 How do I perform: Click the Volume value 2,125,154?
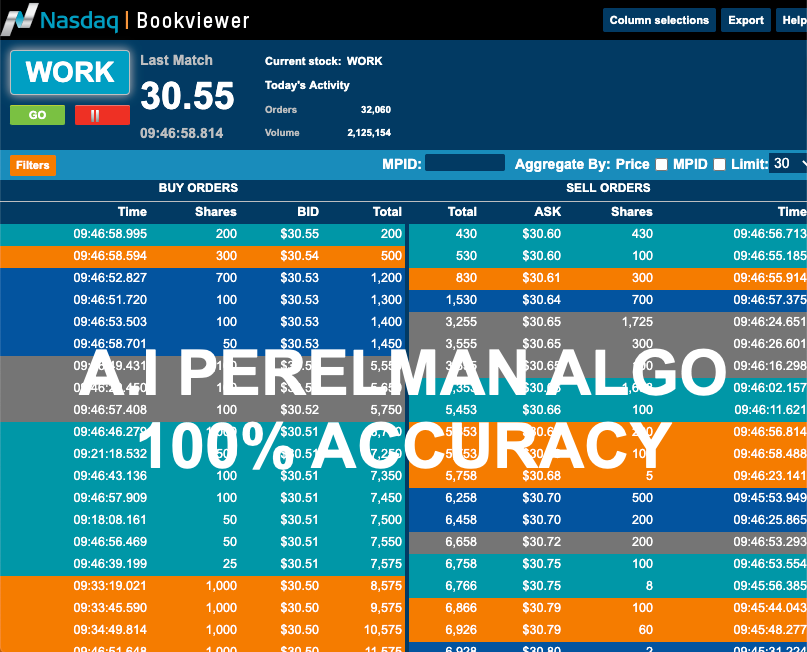369,133
